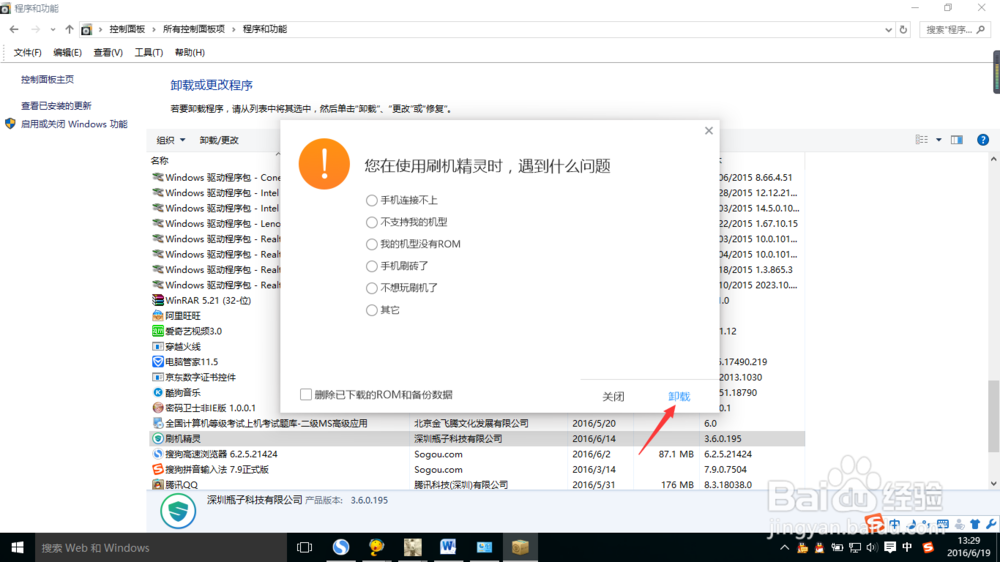Select radio option 我的机型没有ROM
Image resolution: width=1000 pixels, height=562 pixels.
[x=372, y=244]
